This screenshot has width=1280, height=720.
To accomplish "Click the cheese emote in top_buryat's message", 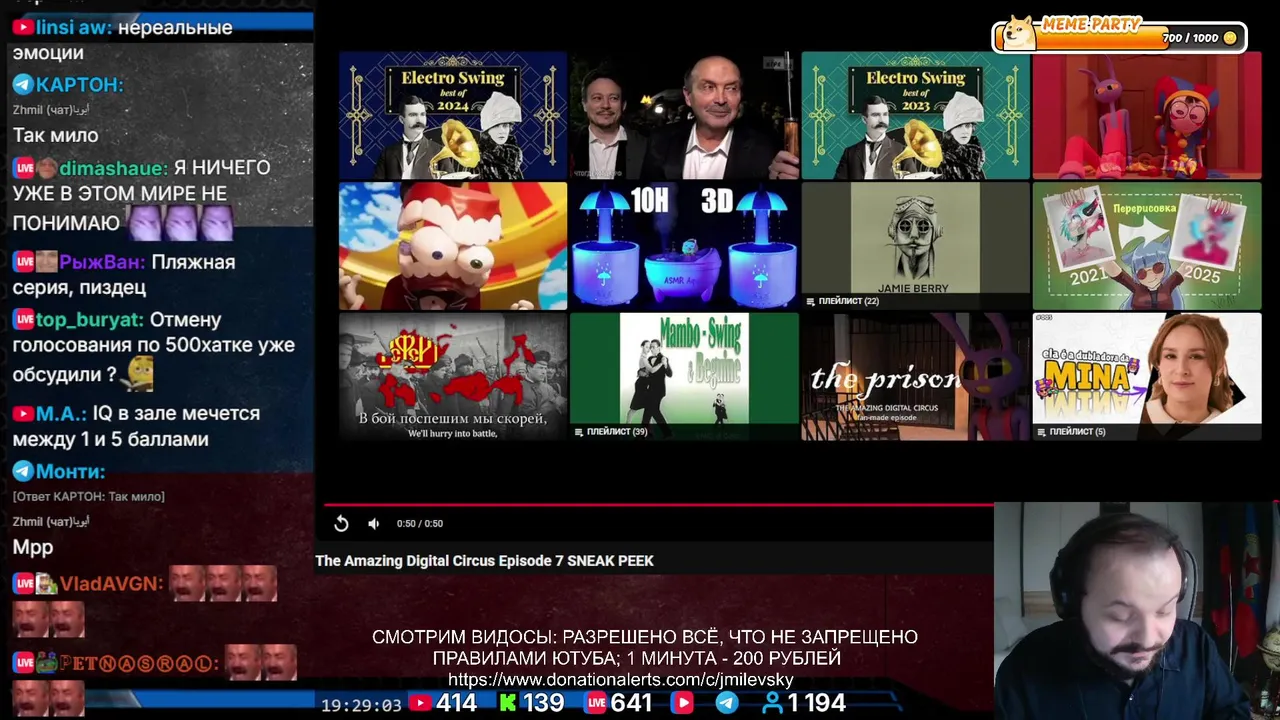I will tap(139, 375).
